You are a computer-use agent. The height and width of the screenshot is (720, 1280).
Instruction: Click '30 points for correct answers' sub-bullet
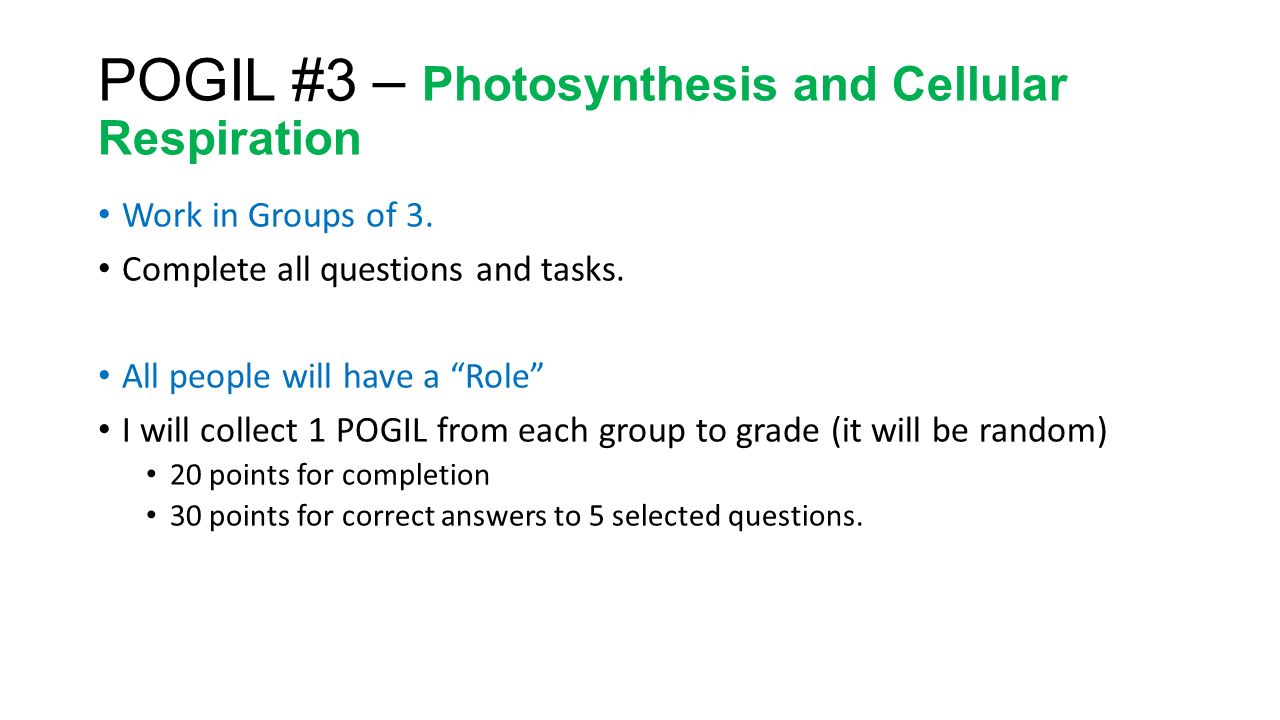(516, 517)
